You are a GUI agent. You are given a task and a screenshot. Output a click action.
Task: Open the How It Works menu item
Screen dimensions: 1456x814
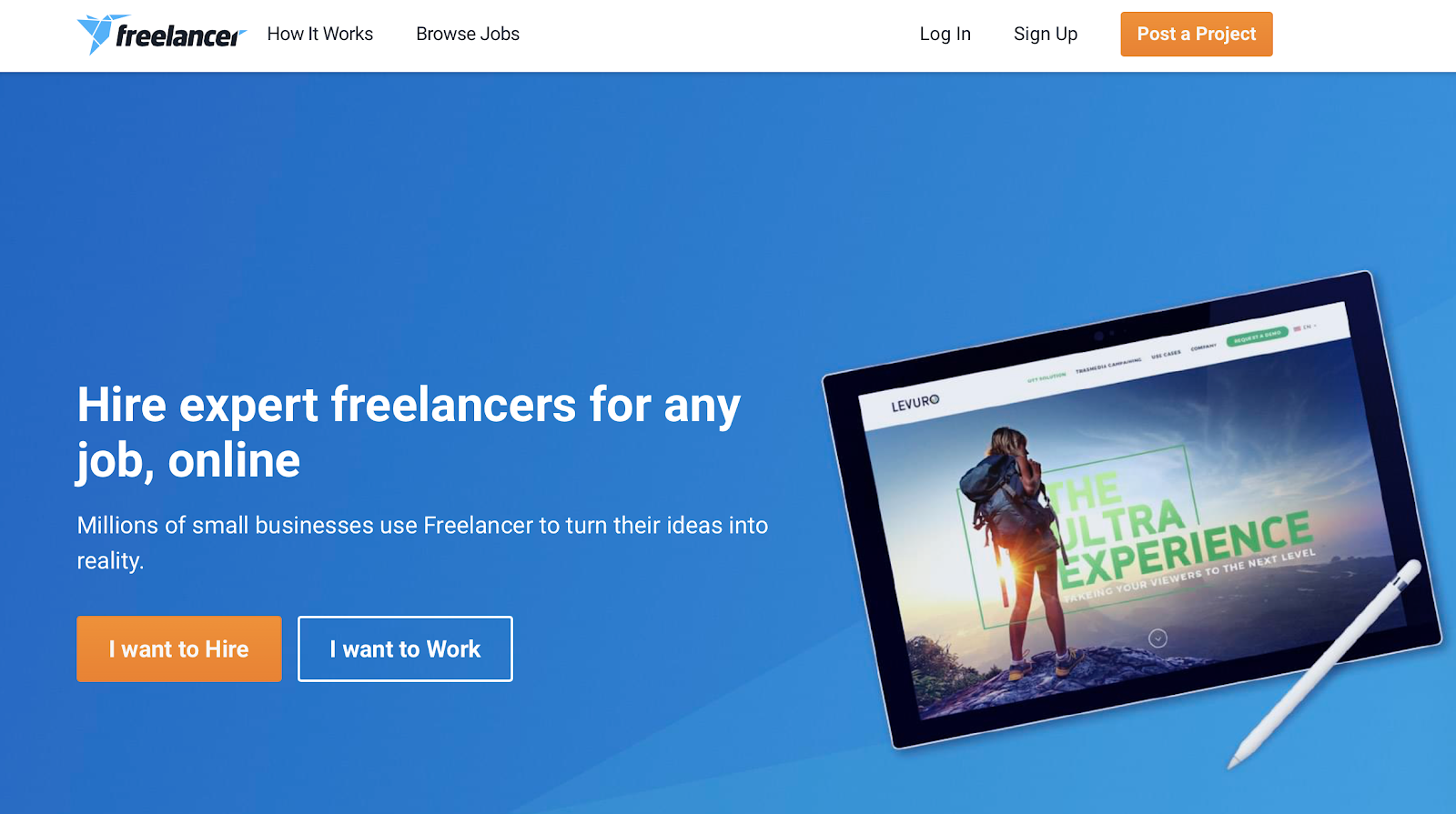click(x=320, y=34)
